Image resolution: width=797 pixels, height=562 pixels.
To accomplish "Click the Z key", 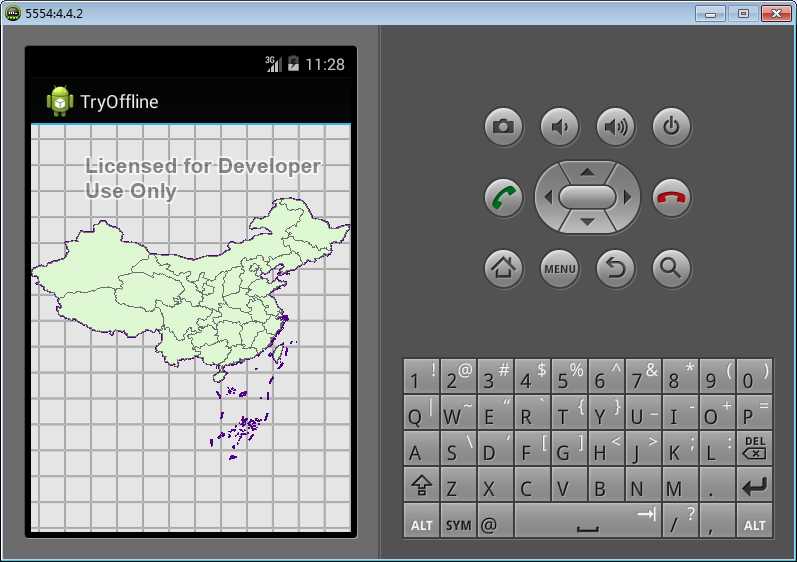I will point(458,484).
